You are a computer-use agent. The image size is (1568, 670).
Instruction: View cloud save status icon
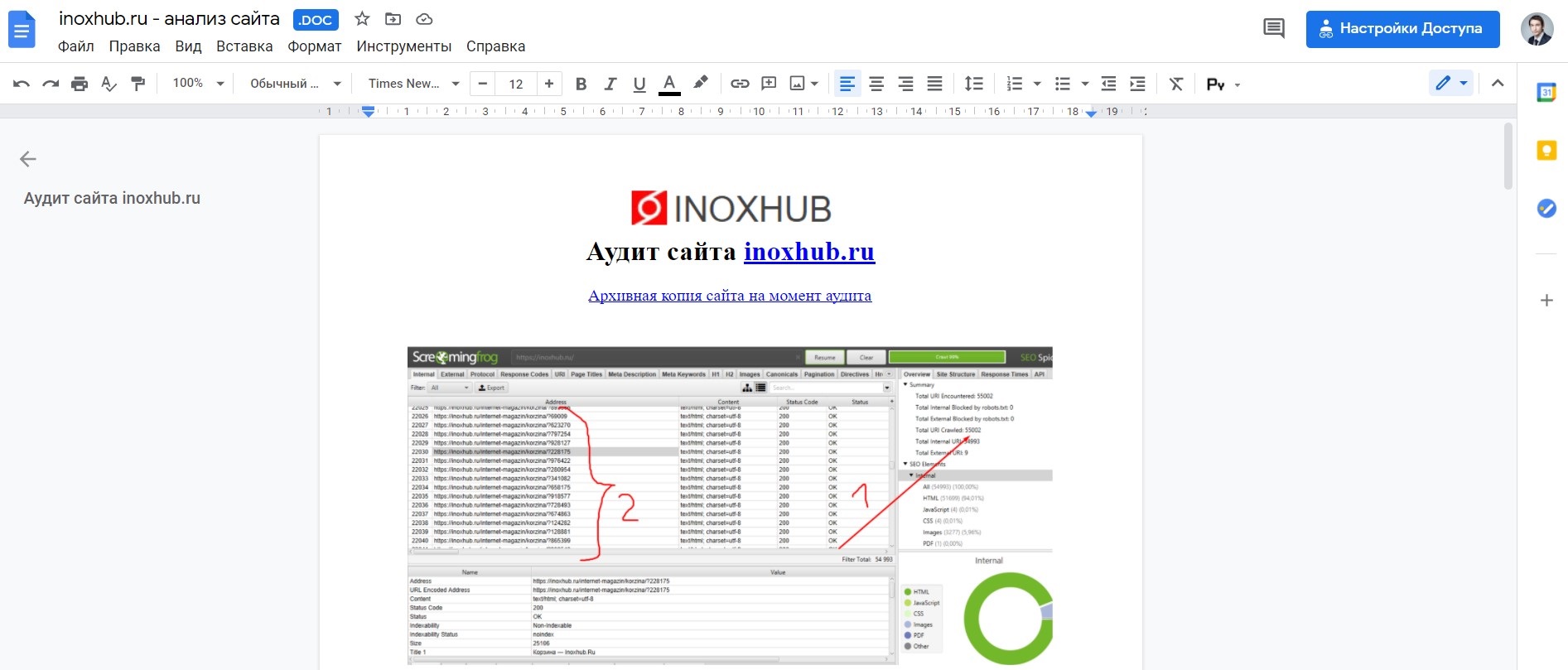(424, 19)
